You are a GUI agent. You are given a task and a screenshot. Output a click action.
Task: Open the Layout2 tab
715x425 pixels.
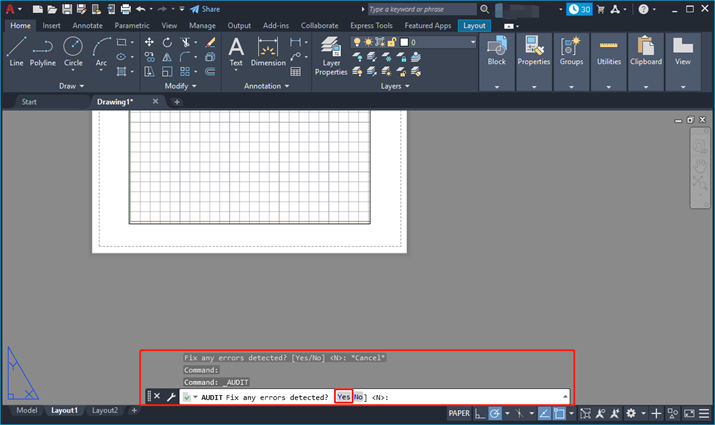[105, 411]
